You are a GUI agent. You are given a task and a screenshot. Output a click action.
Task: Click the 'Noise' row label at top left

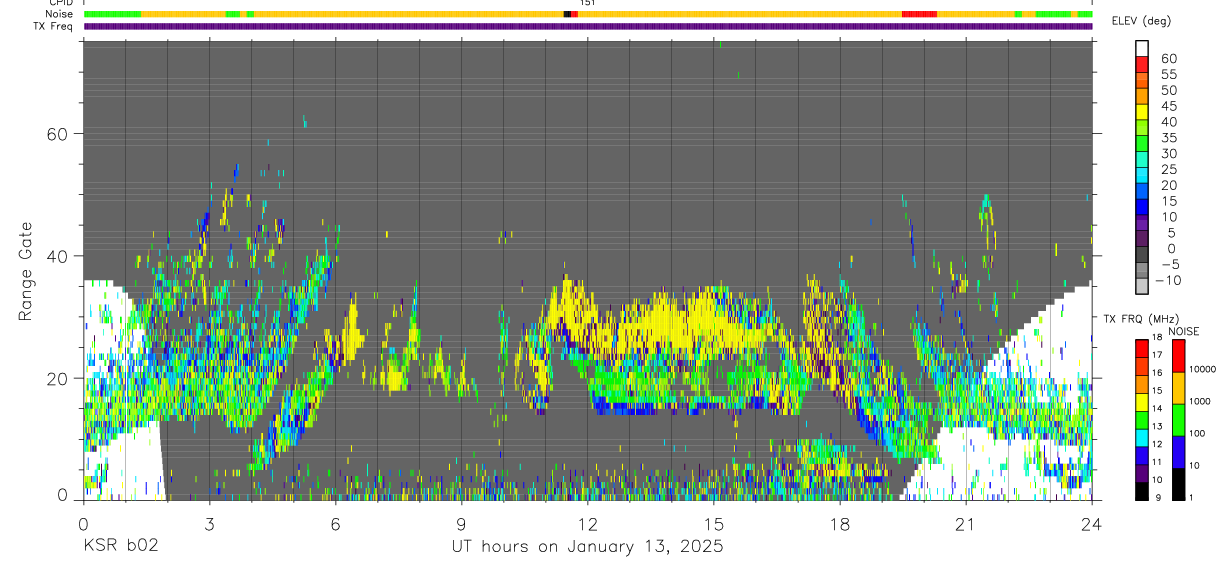pos(61,14)
